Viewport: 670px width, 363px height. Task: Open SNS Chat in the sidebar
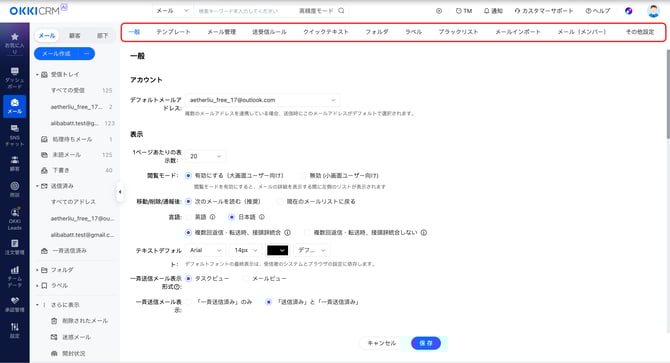(15, 135)
